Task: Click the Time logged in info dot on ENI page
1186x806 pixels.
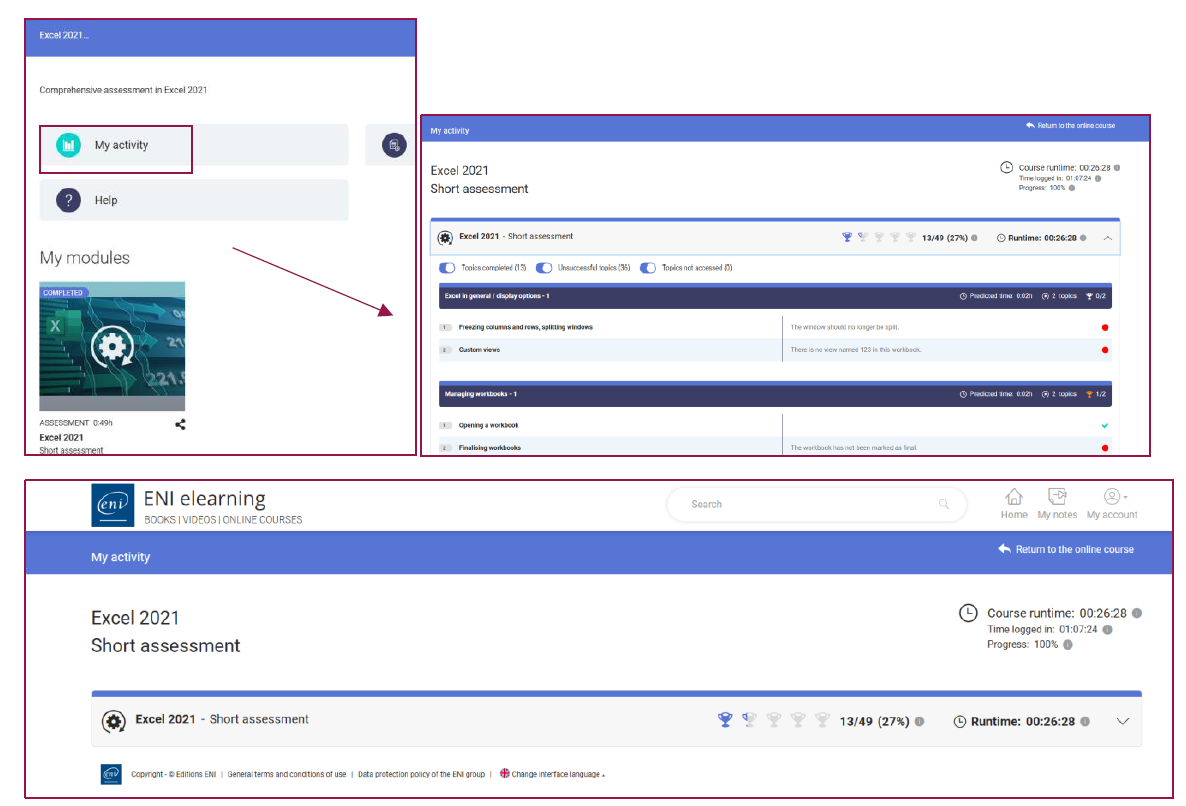Action: click(1107, 629)
